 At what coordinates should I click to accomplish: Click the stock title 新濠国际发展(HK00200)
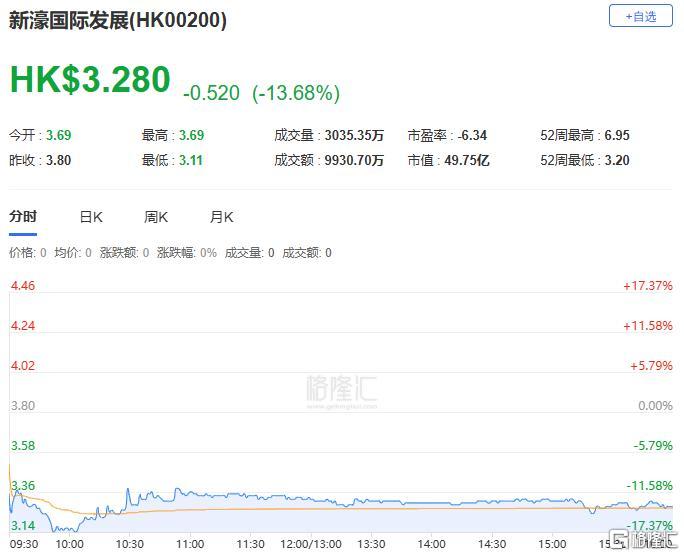tap(118, 20)
